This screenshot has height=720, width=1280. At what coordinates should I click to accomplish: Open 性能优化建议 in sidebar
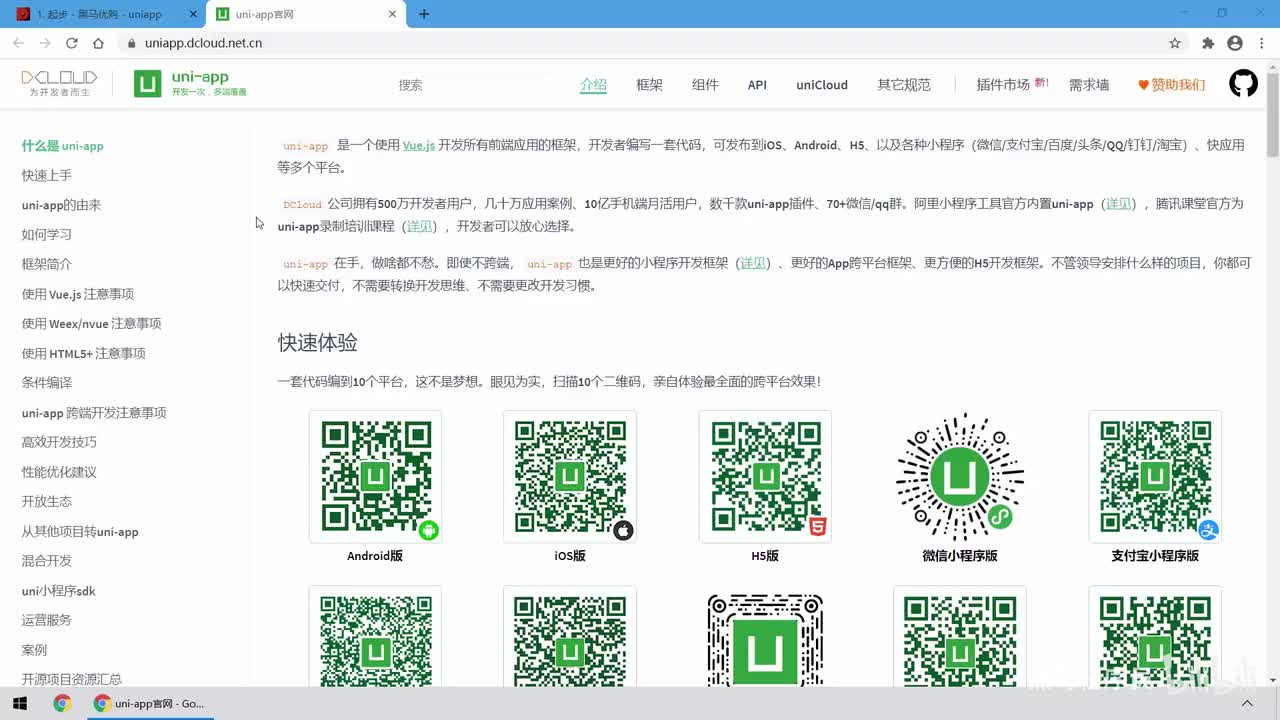click(x=59, y=472)
